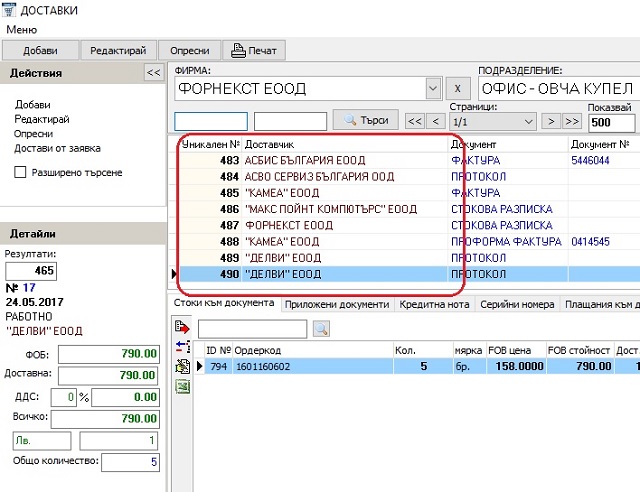Sort by the Документ column header
Viewport: 640px width, 492px height.
tap(508, 144)
